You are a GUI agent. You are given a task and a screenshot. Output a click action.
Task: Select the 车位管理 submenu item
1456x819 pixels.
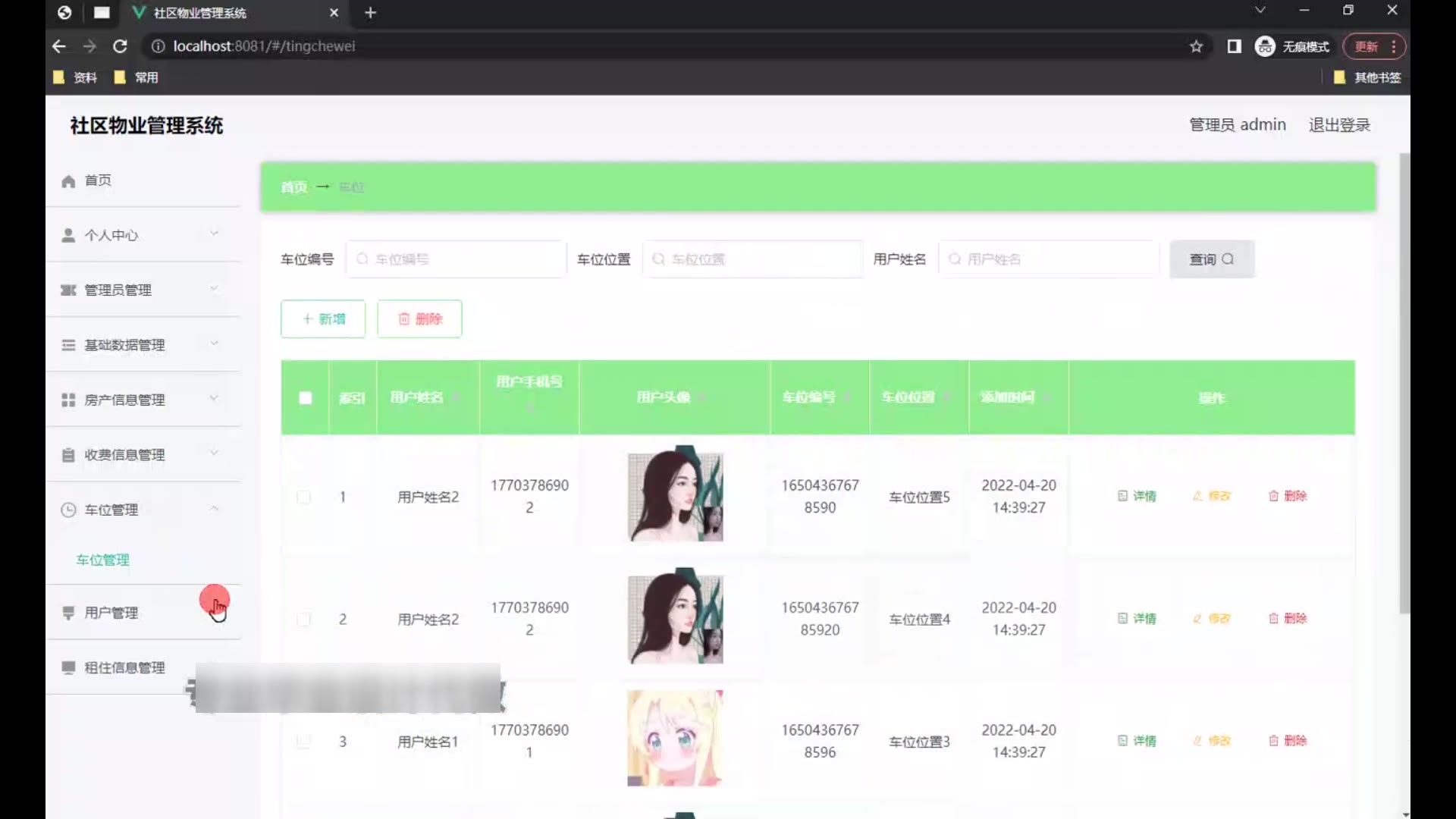click(x=103, y=560)
